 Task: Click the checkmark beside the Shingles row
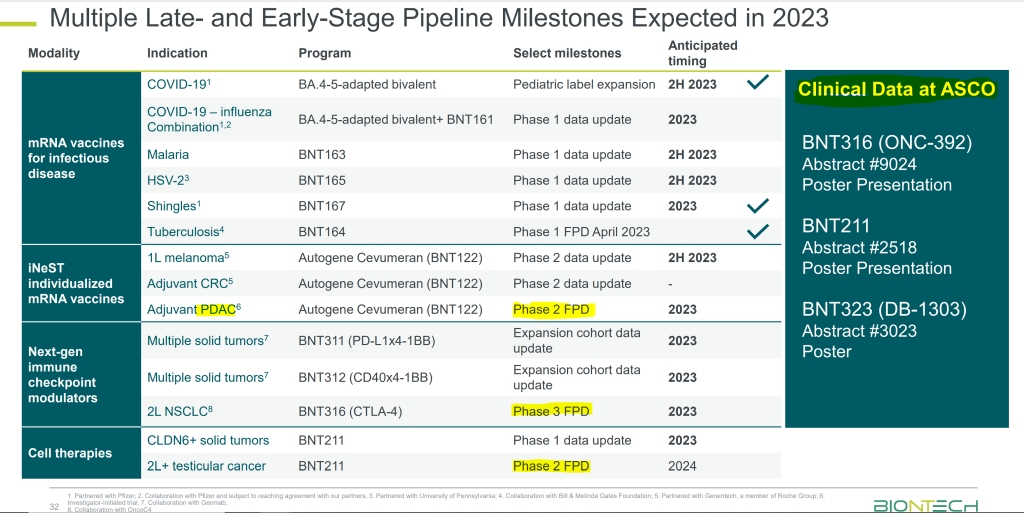click(758, 206)
